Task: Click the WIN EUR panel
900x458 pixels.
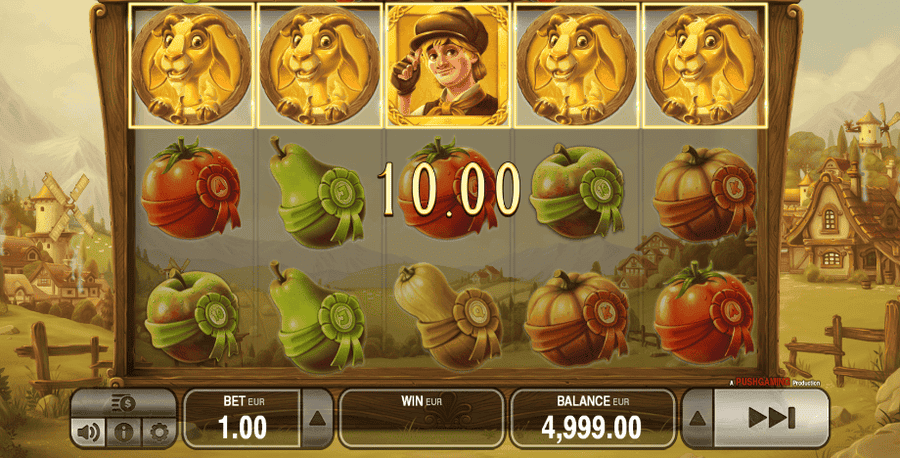Action: (x=421, y=418)
